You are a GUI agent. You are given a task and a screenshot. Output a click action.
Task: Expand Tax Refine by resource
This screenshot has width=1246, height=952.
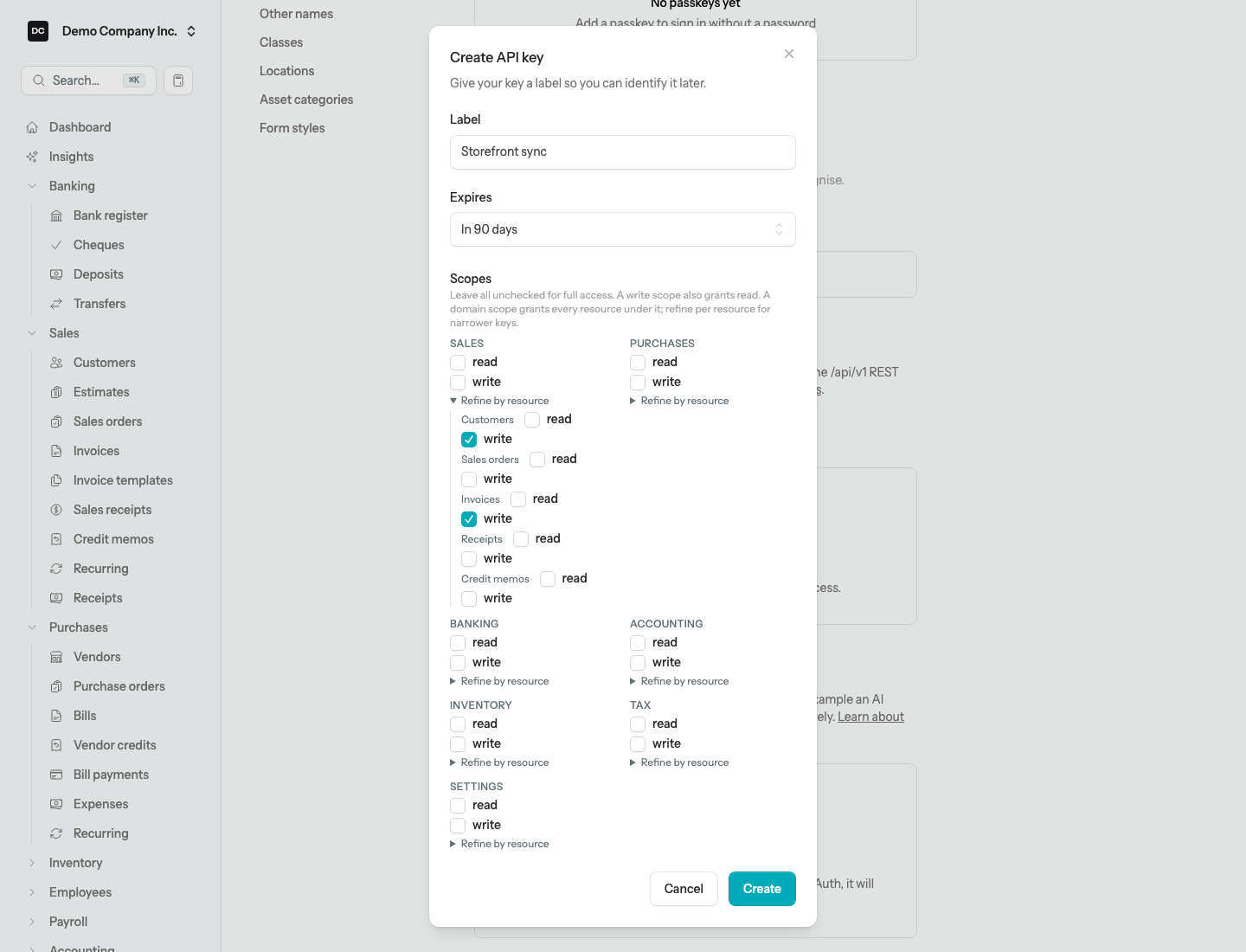(x=679, y=762)
